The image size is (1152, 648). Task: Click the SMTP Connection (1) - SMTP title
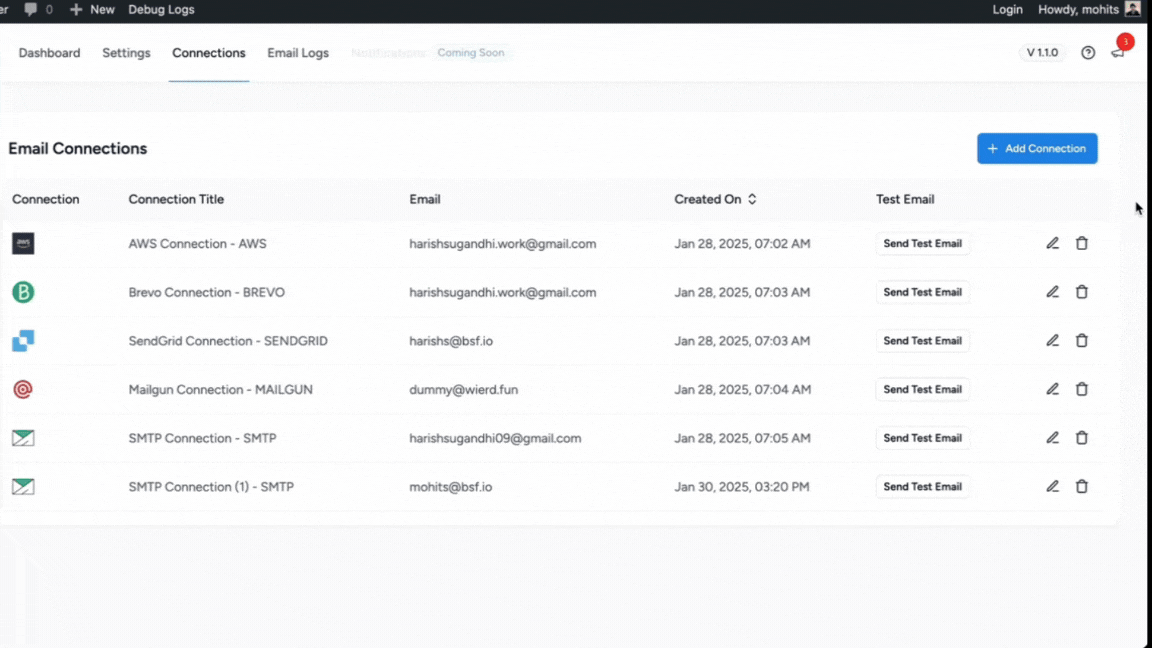211,486
